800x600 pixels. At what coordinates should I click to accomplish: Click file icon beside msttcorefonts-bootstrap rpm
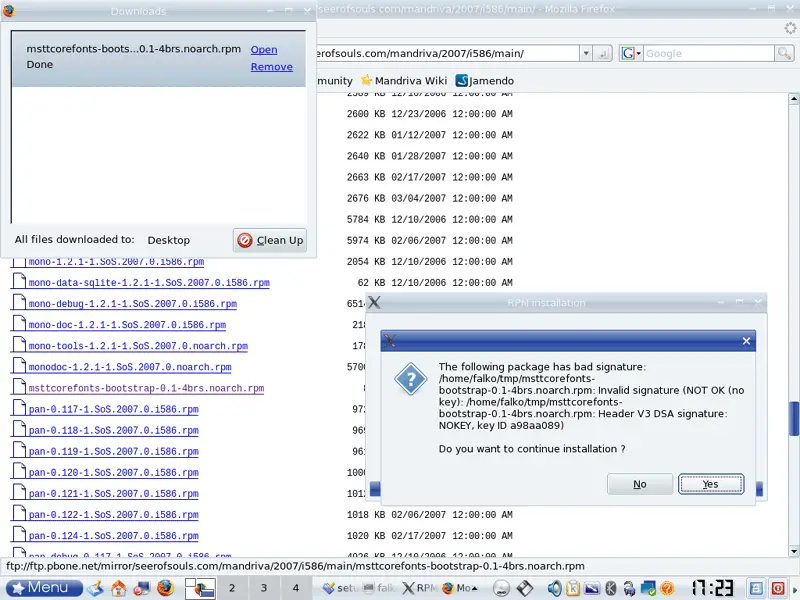[19, 387]
